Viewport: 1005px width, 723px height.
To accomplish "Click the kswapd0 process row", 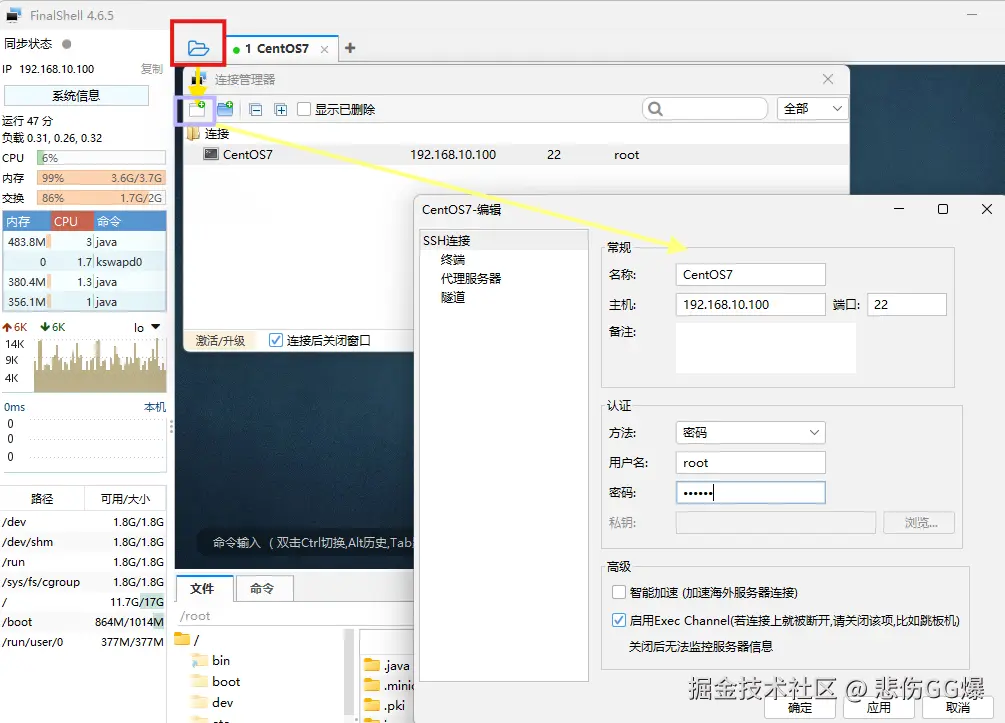I will [85, 262].
